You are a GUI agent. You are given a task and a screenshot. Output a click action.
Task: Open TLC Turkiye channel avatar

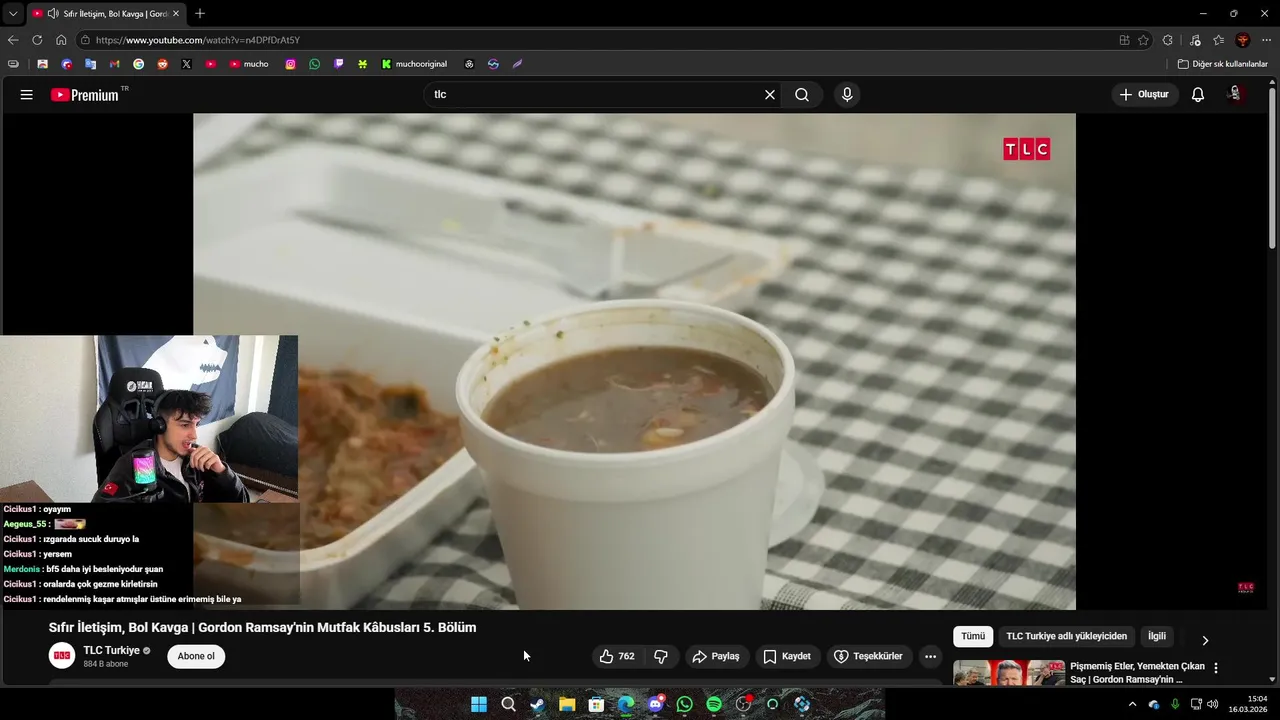tap(62, 656)
